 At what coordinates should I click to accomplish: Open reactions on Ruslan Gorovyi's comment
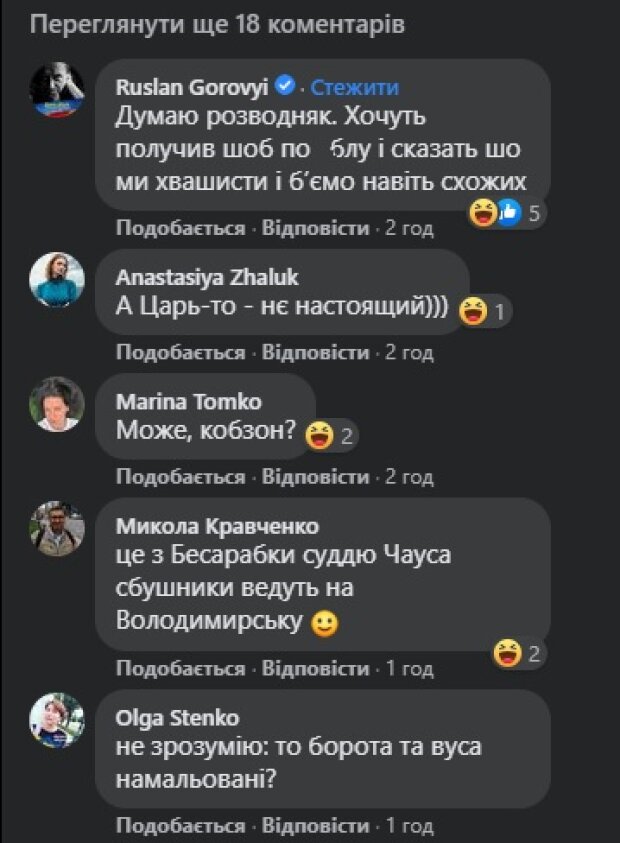click(506, 212)
